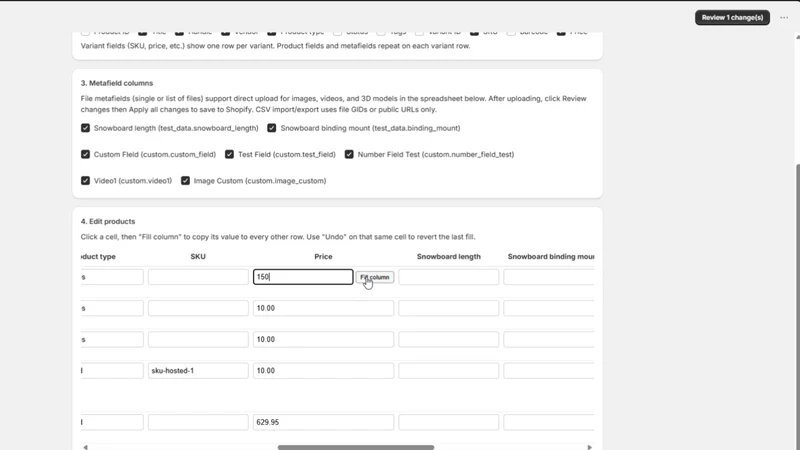800x450 pixels.
Task: Focus the Price field containing 150
Action: click(x=303, y=277)
